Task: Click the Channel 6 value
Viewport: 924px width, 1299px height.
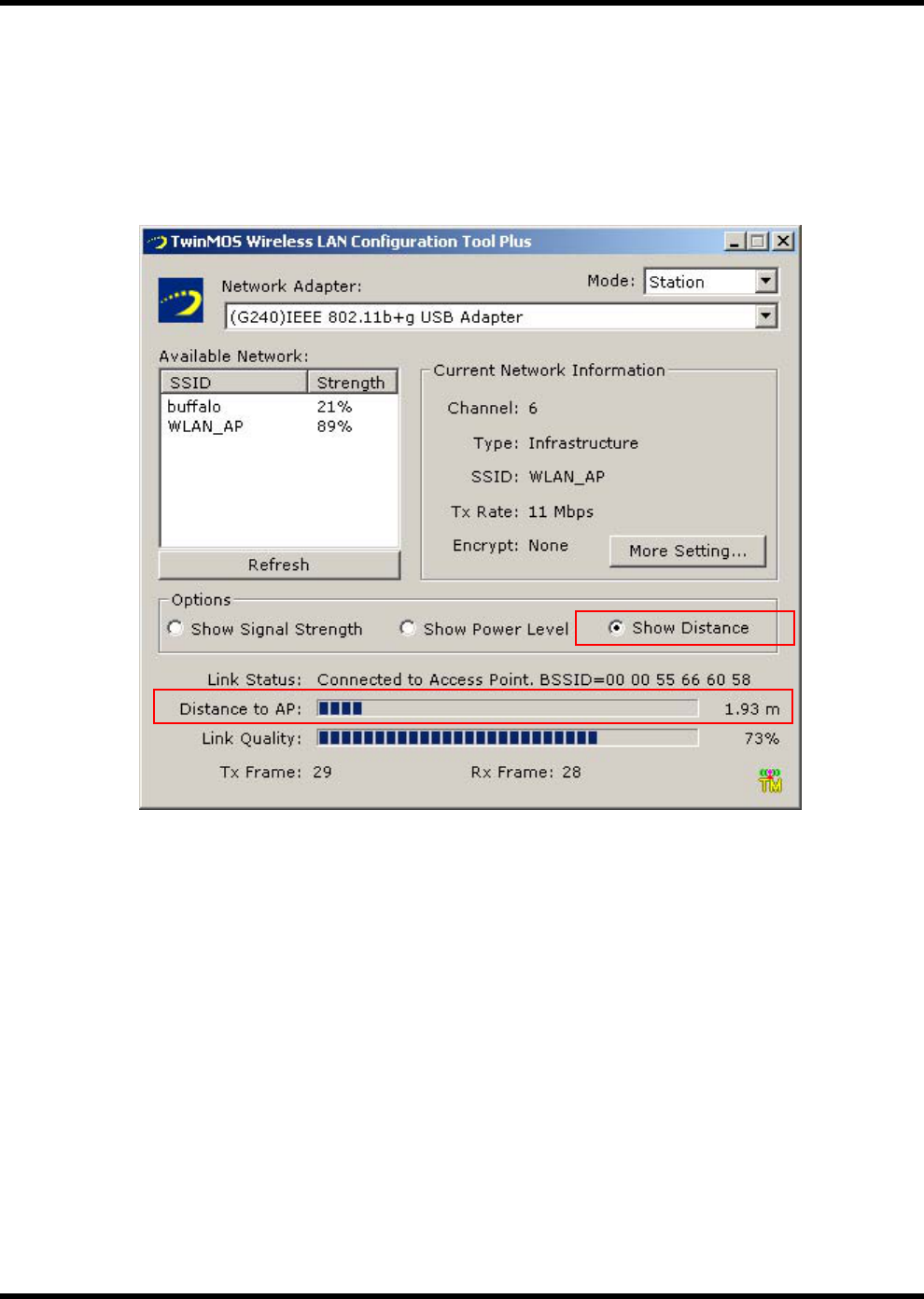Action: pos(533,408)
